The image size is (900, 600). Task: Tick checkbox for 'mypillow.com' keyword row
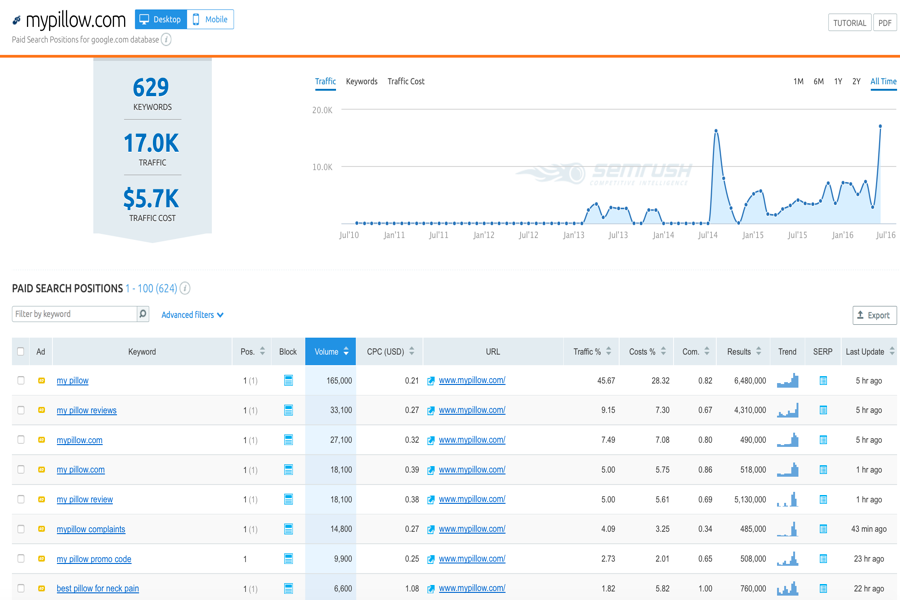(21, 439)
